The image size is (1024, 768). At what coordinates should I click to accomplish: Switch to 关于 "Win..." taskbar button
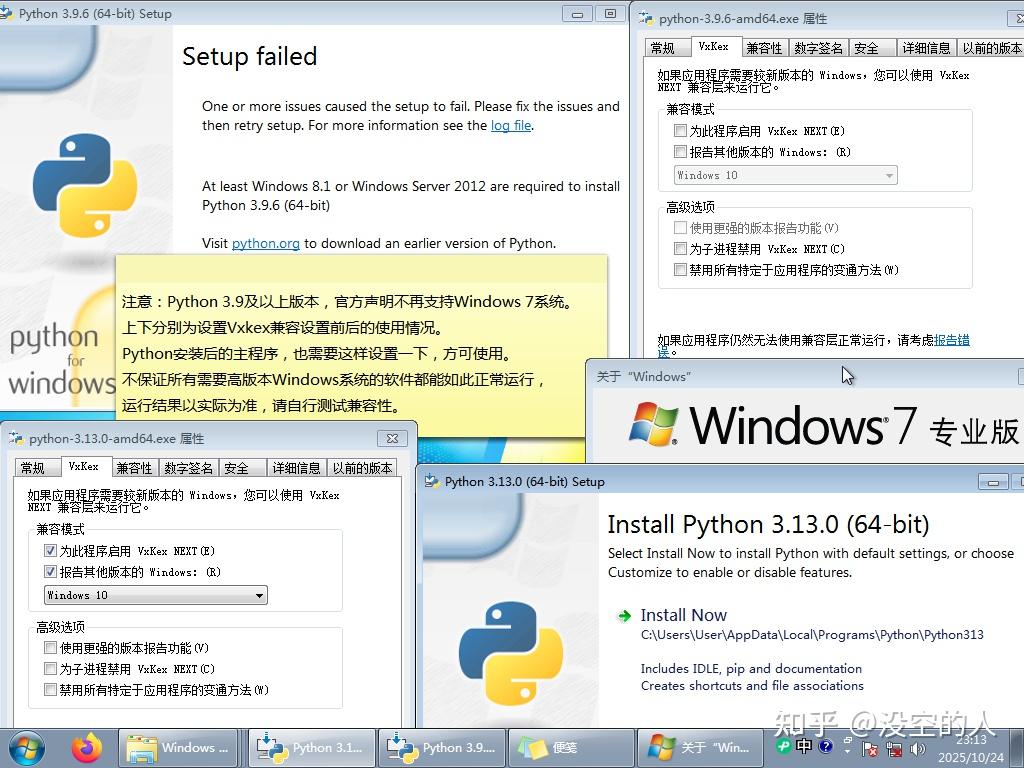tap(699, 748)
